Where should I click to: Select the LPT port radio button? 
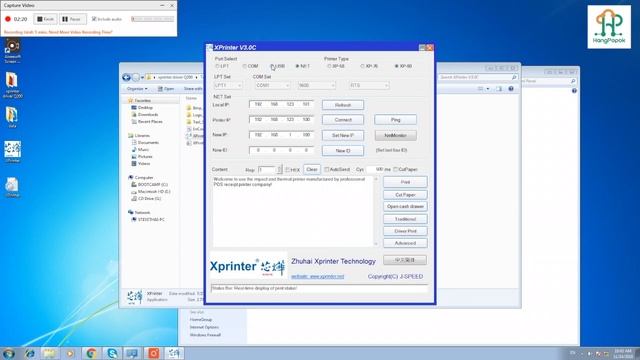[x=218, y=66]
